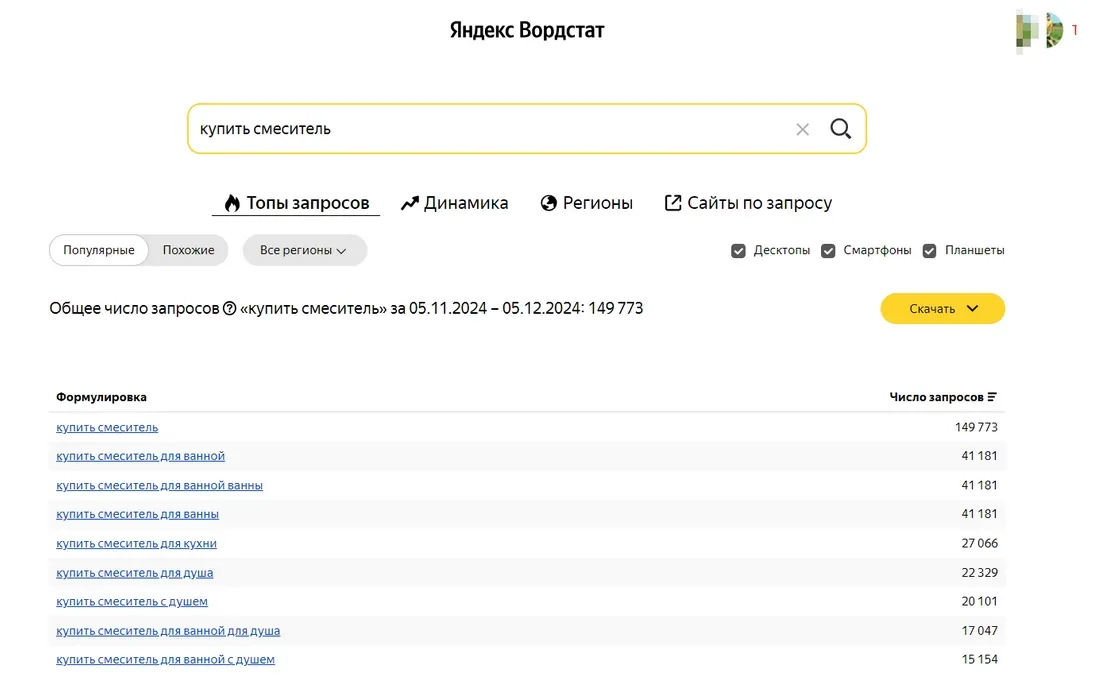Screen dimensions: 1104x693
Task: Click the question mark help icon
Action: coord(230,308)
